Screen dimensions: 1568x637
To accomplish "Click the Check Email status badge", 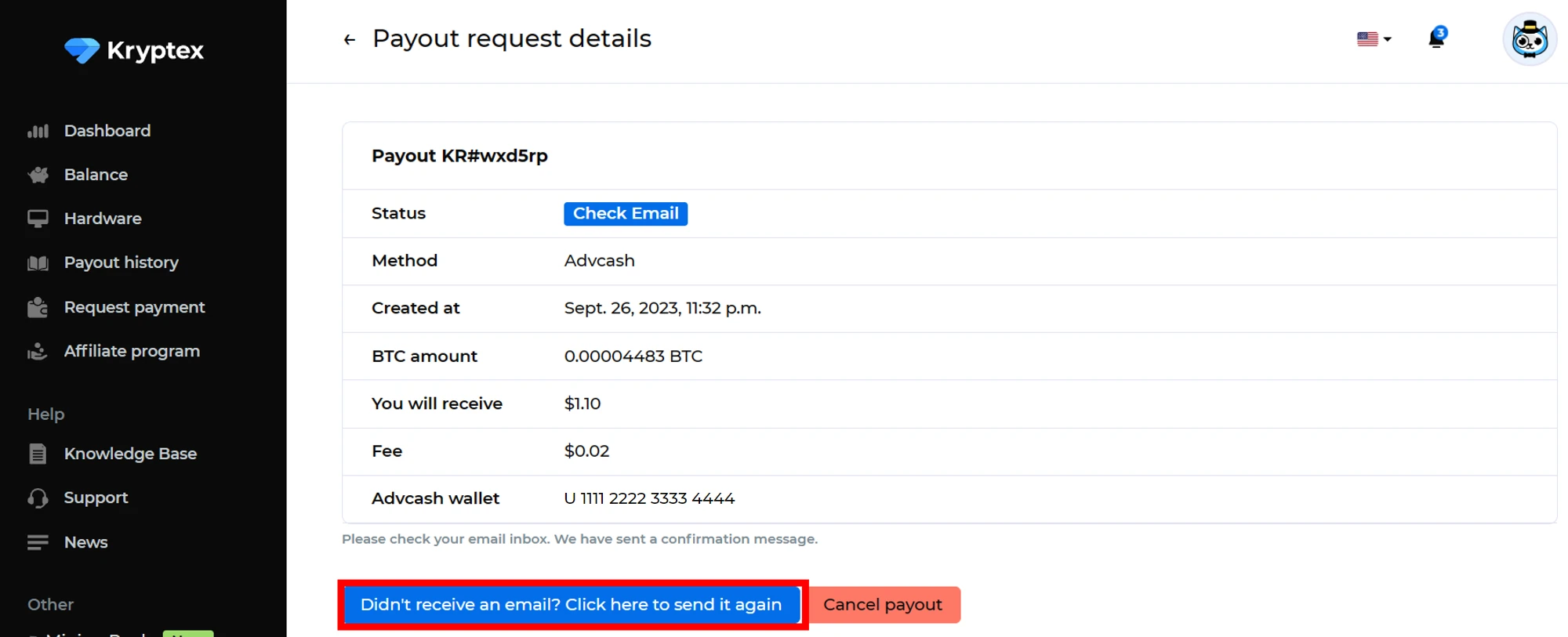I will click(x=625, y=214).
